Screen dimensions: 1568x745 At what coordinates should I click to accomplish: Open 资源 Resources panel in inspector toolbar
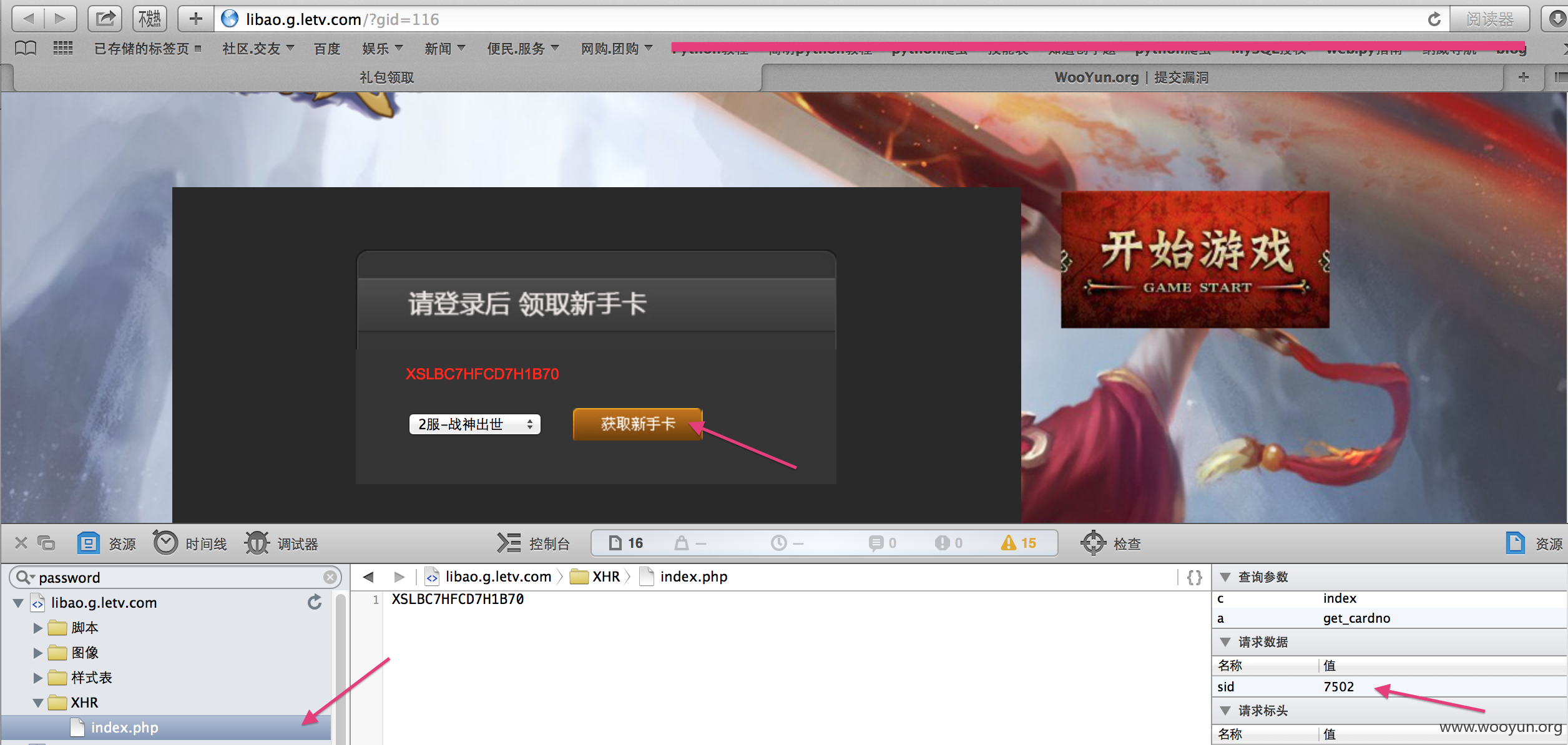pyautogui.click(x=106, y=543)
